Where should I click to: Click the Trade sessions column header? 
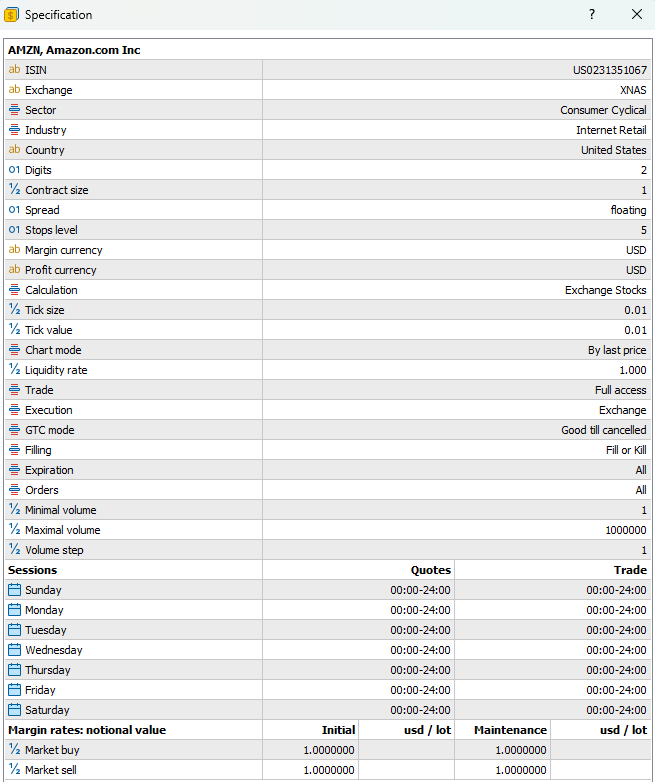630,570
